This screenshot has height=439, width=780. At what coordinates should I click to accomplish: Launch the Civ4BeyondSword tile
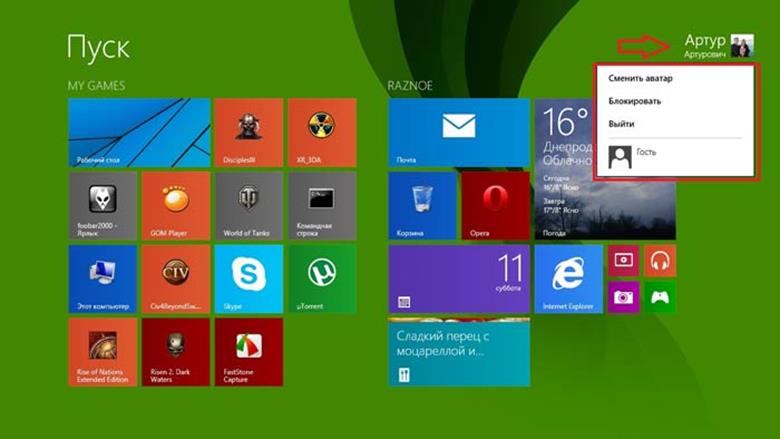tap(176, 279)
